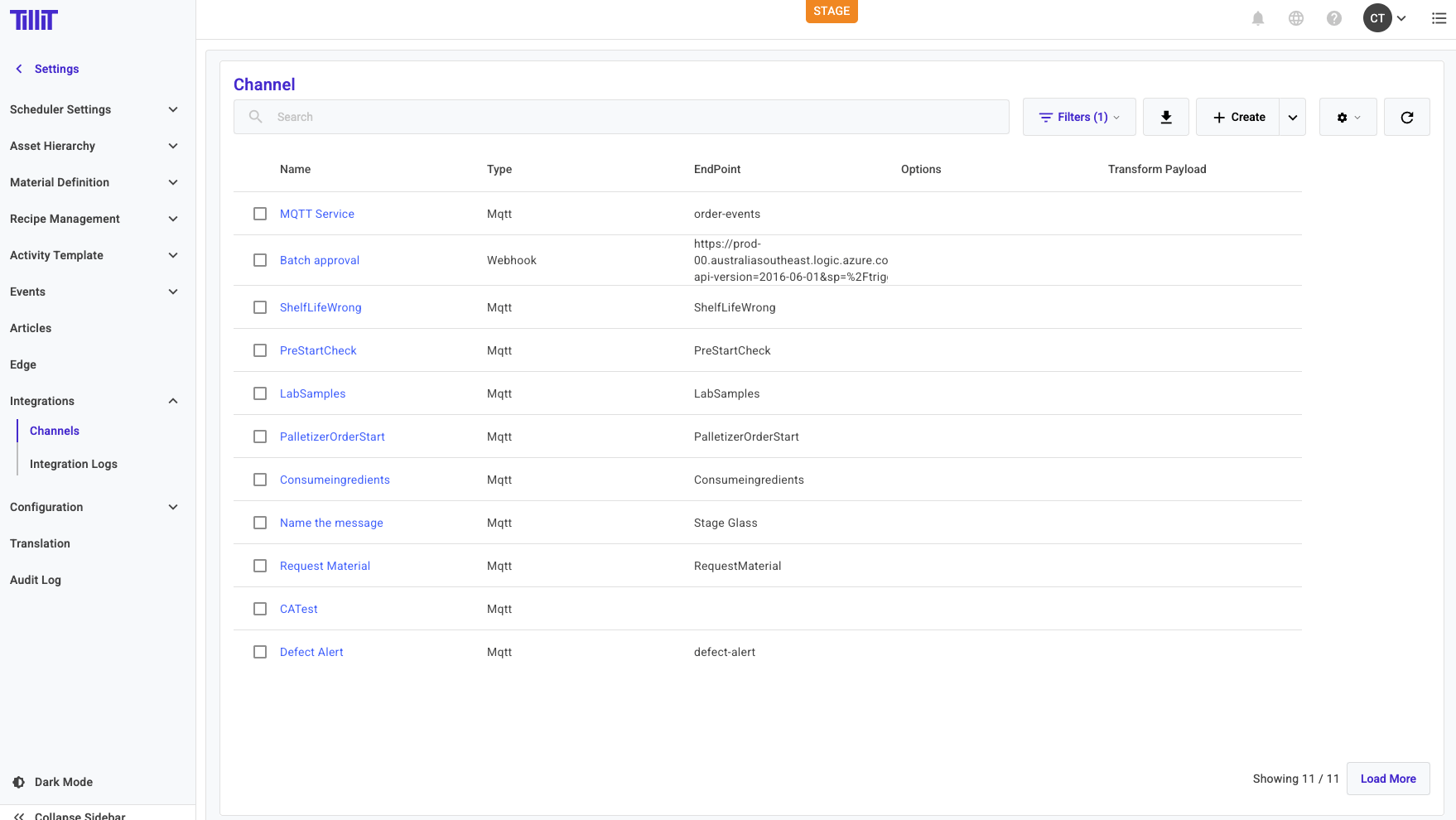
Task: Click the Load More button
Action: pyautogui.click(x=1387, y=779)
